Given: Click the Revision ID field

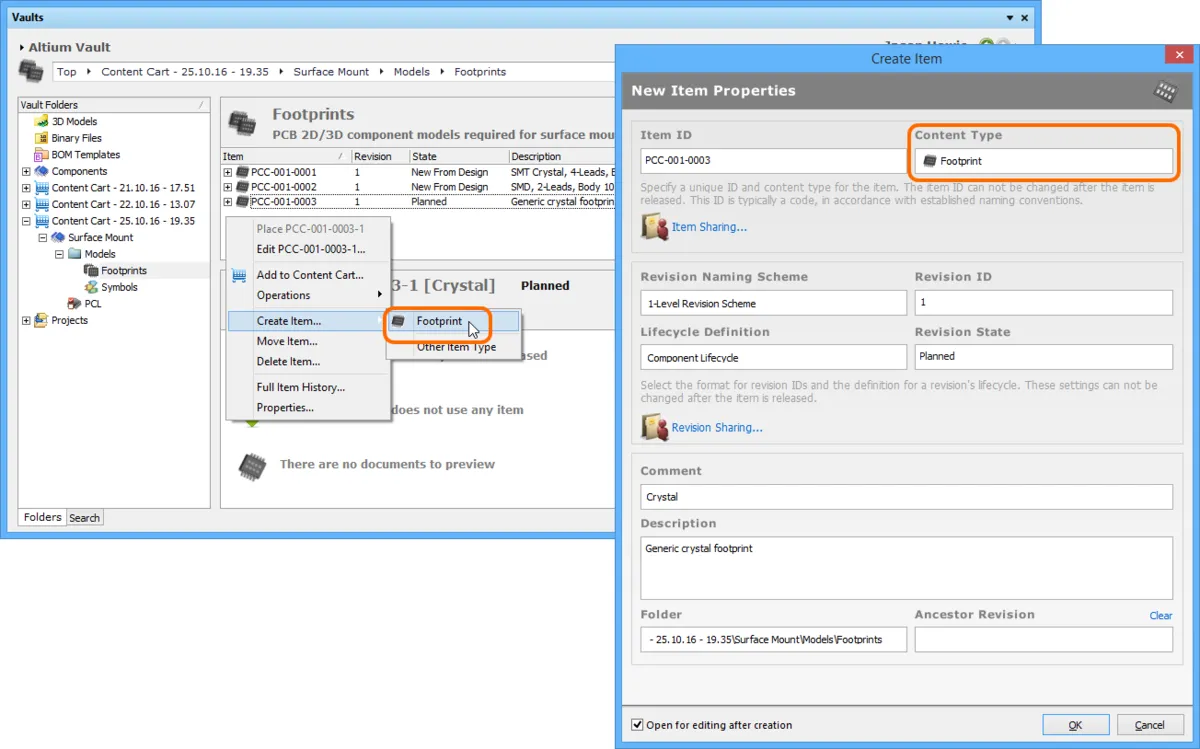Looking at the screenshot, I should [x=1043, y=303].
